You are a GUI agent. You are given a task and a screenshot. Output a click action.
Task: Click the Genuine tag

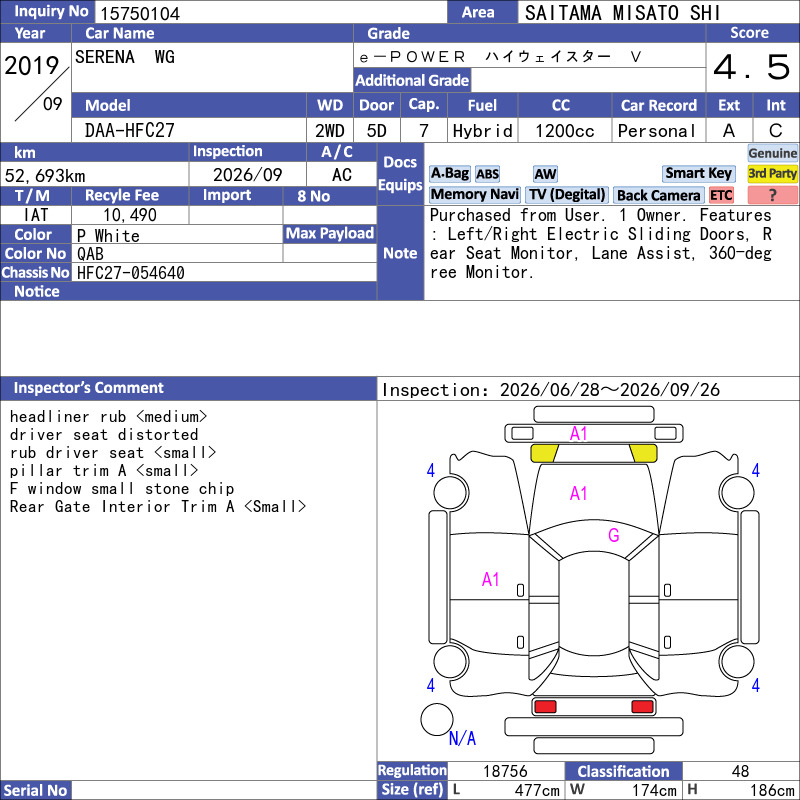coord(772,153)
